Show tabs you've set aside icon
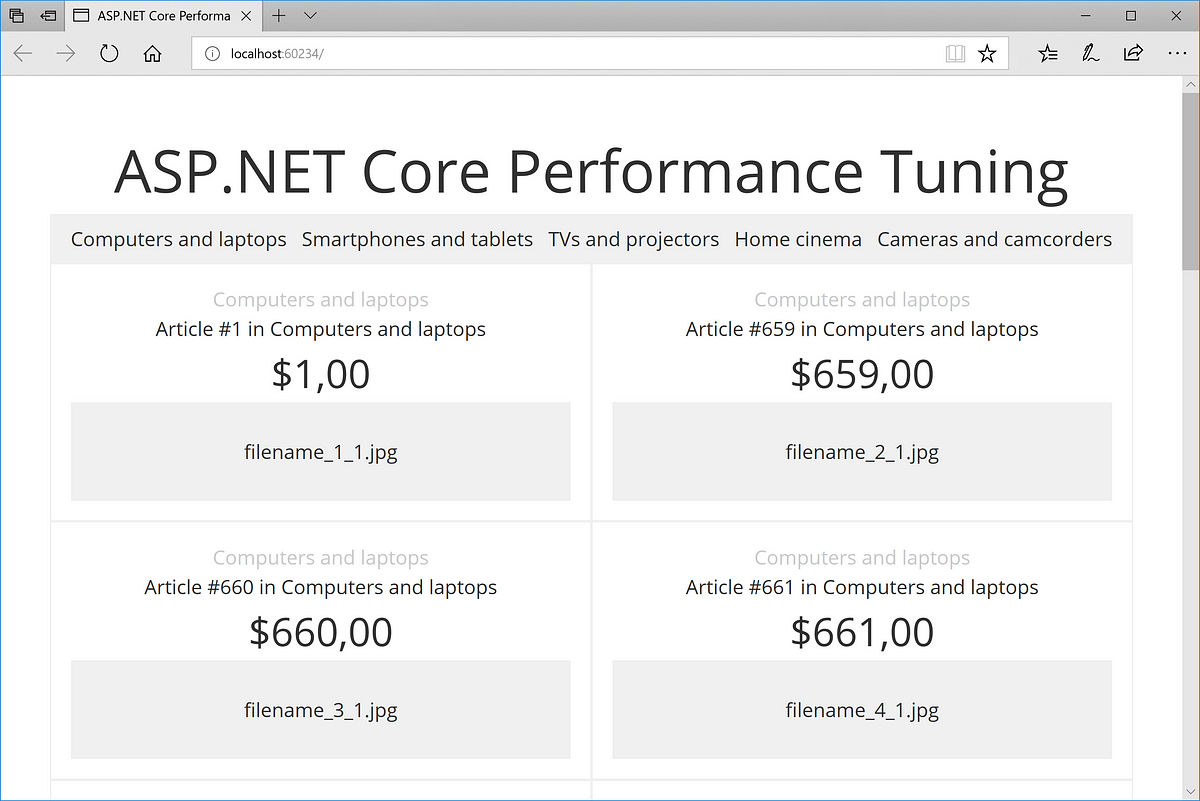Screen dimensions: 1200x801 (x=16, y=16)
